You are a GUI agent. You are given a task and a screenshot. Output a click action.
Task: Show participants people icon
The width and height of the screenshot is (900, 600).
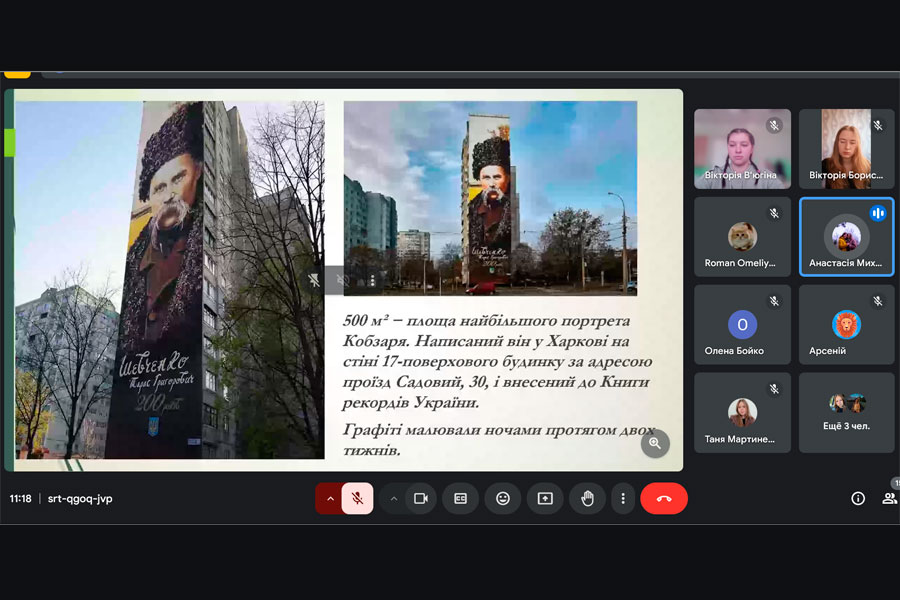(889, 498)
